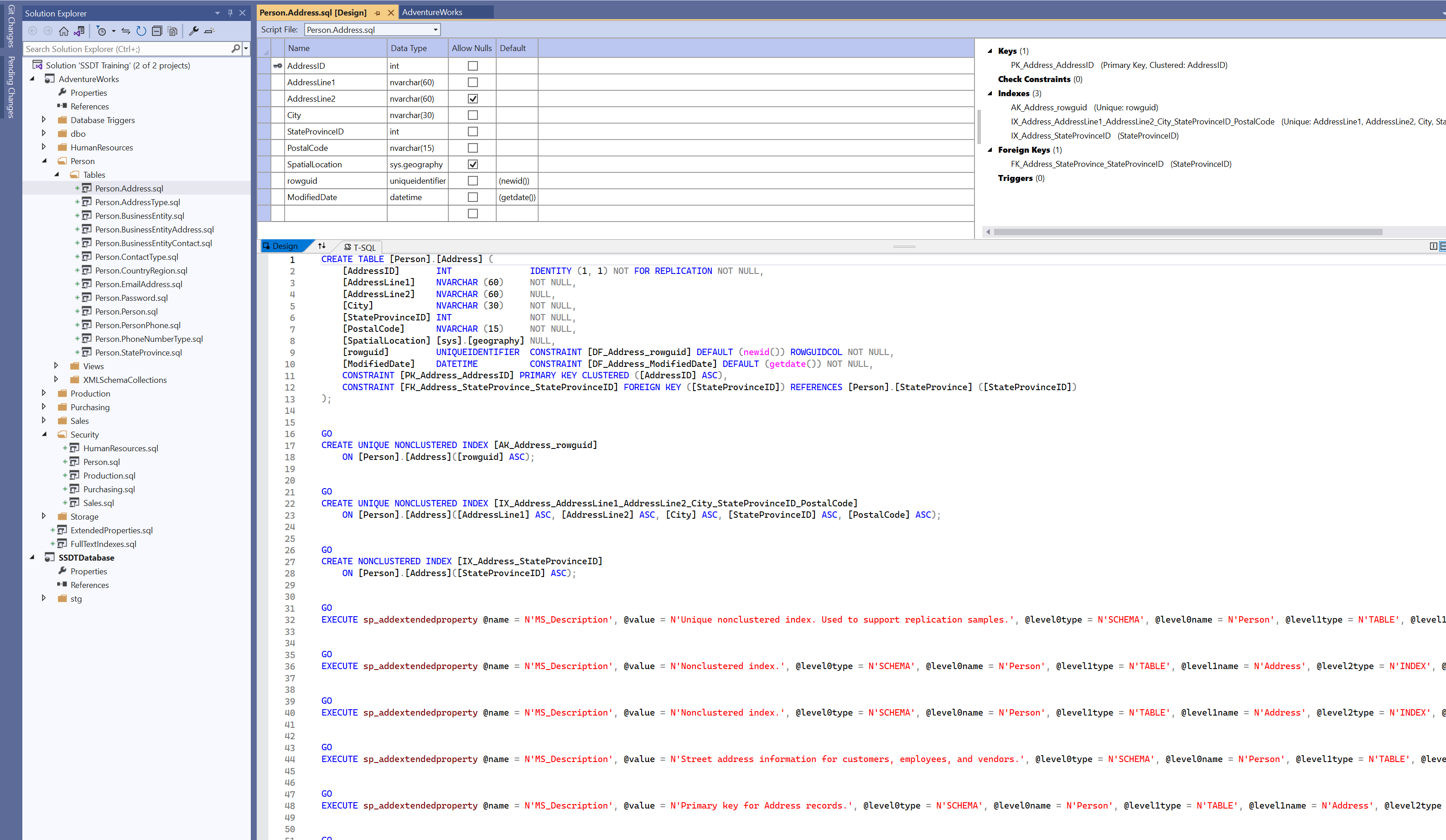The height and width of the screenshot is (840, 1446).
Task: Open Properties via the wrench icon
Action: (194, 31)
